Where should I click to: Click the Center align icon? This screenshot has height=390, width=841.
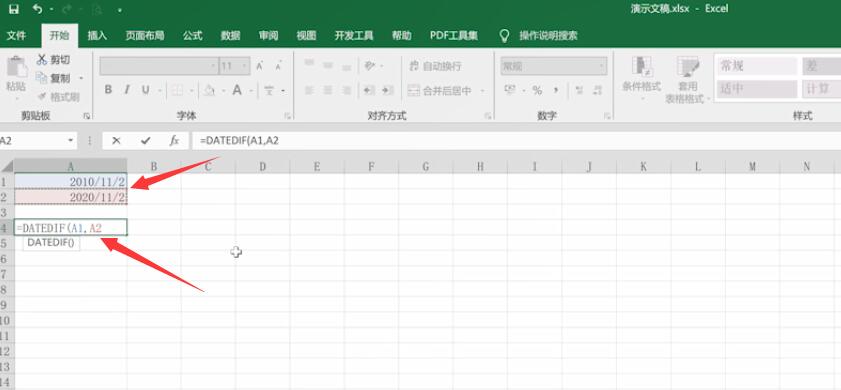(x=328, y=90)
